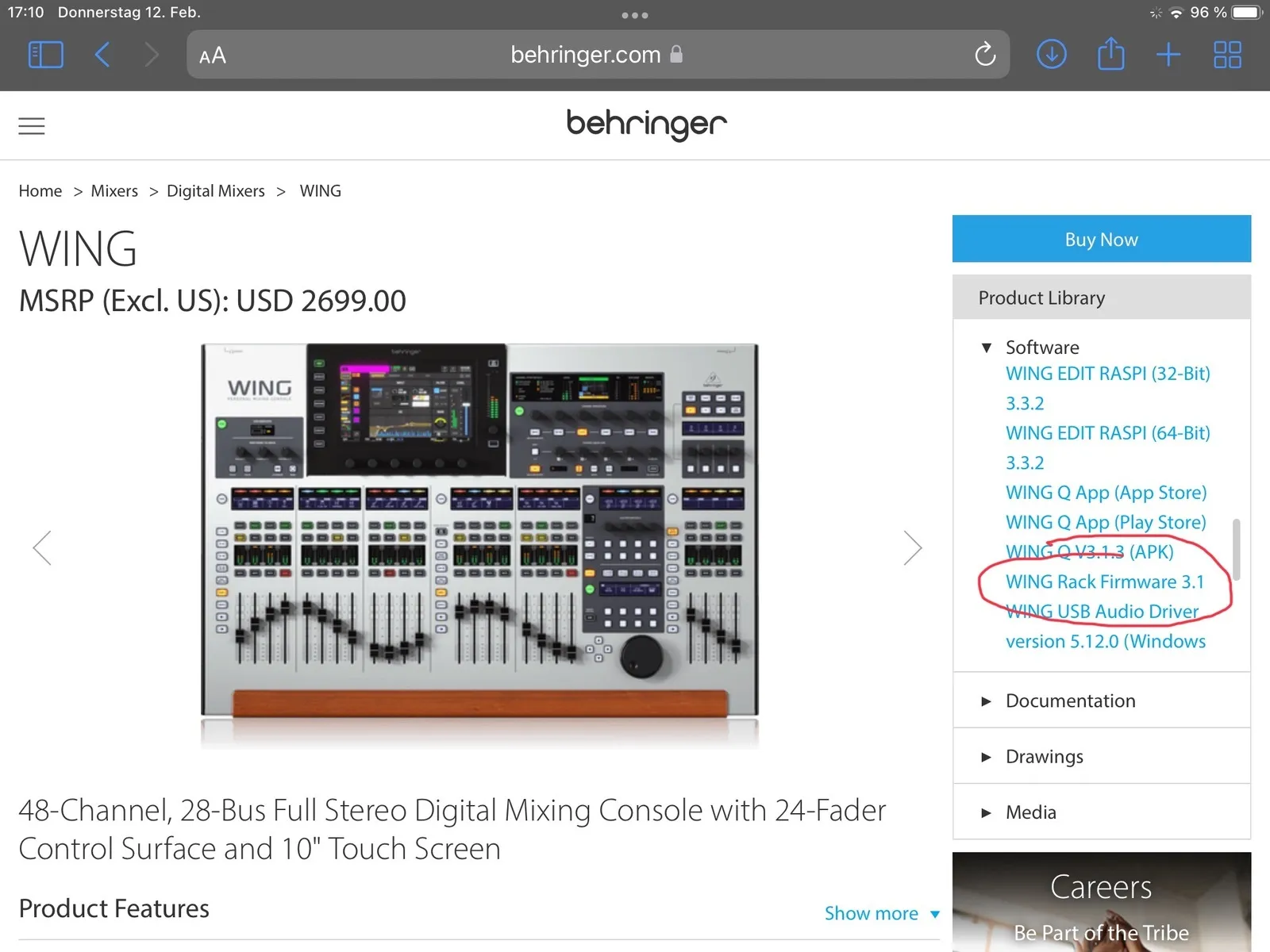Download WING Rack Firmware 3.1

(1104, 582)
